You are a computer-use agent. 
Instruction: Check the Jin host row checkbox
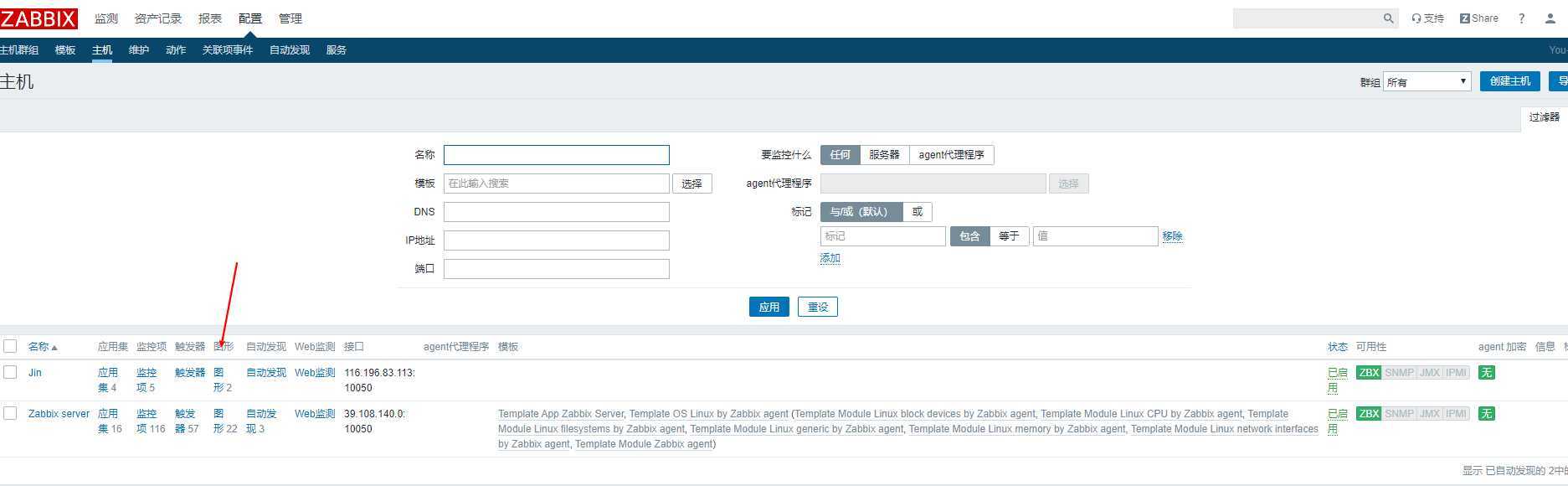pyautogui.click(x=10, y=372)
